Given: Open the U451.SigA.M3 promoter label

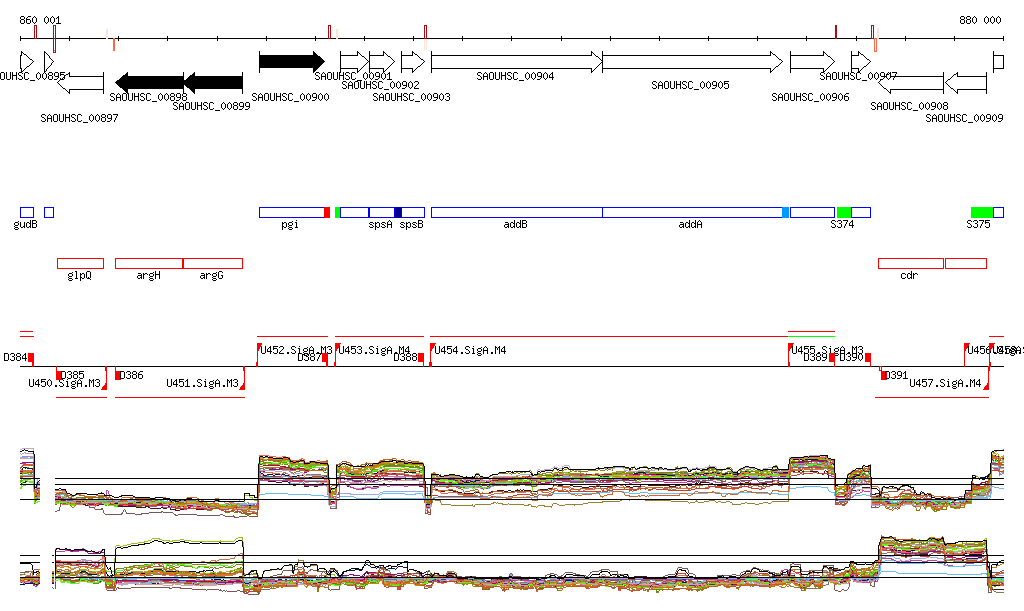Looking at the screenshot, I should [202, 383].
